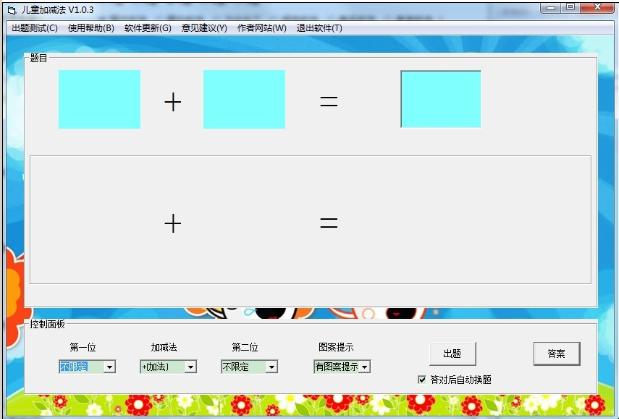
Task: Click the picture hint panel area
Action: (x=310, y=219)
